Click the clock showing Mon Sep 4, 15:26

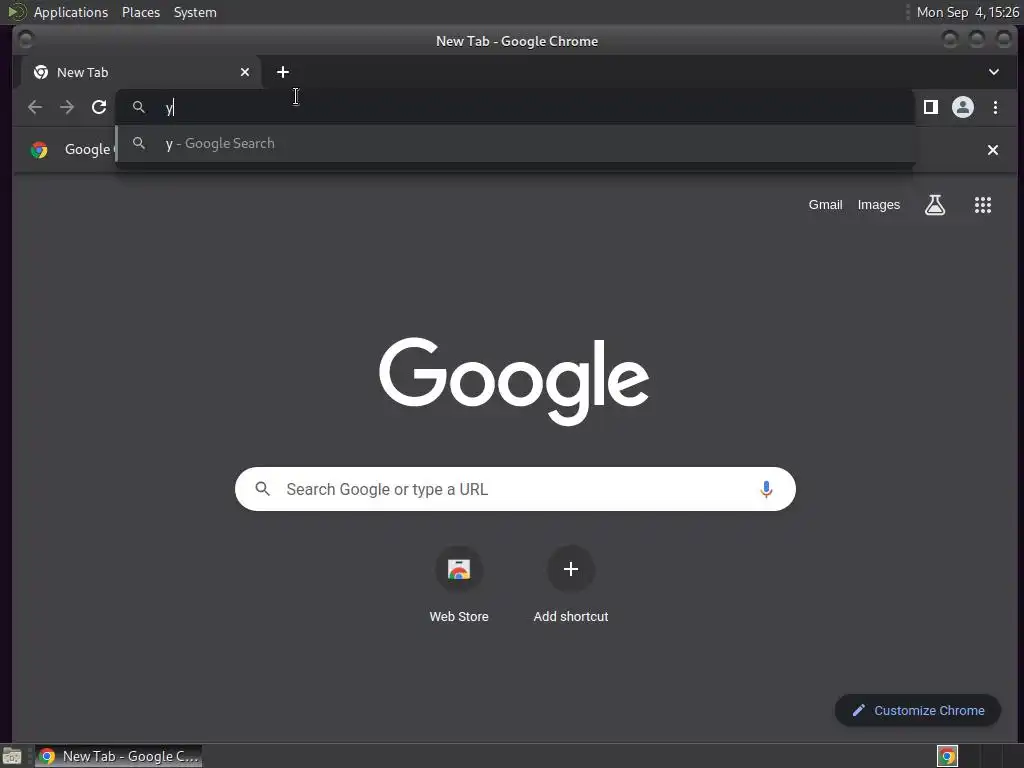pos(967,12)
